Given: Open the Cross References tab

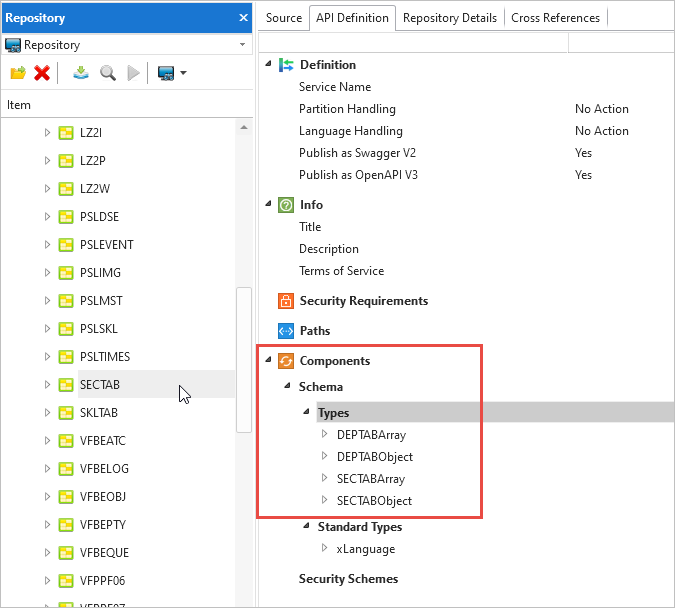Looking at the screenshot, I should coord(555,18).
